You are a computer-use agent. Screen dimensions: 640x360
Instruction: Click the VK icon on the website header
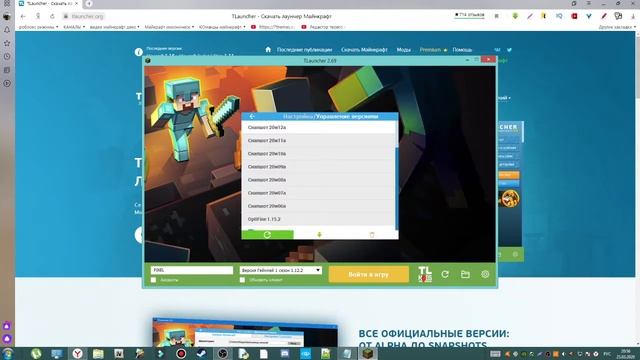(497, 49)
